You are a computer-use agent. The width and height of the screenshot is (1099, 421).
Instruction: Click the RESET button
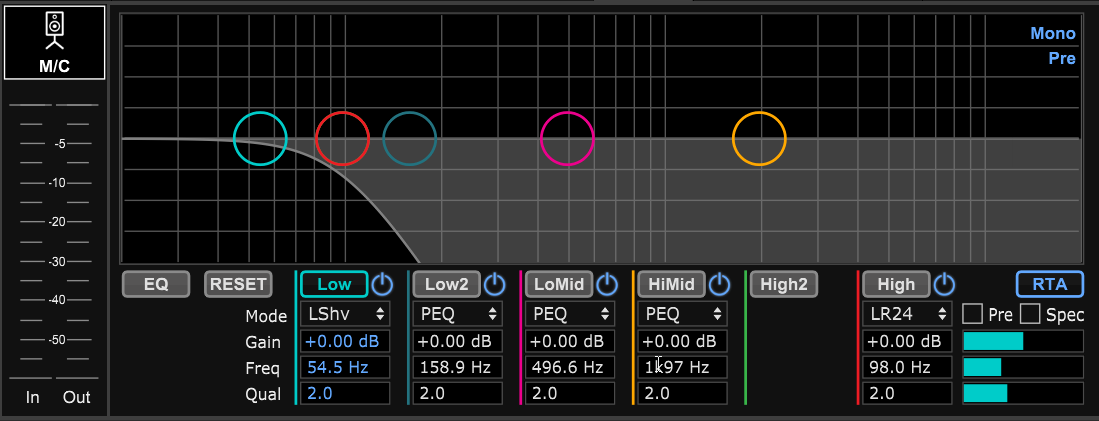point(238,284)
